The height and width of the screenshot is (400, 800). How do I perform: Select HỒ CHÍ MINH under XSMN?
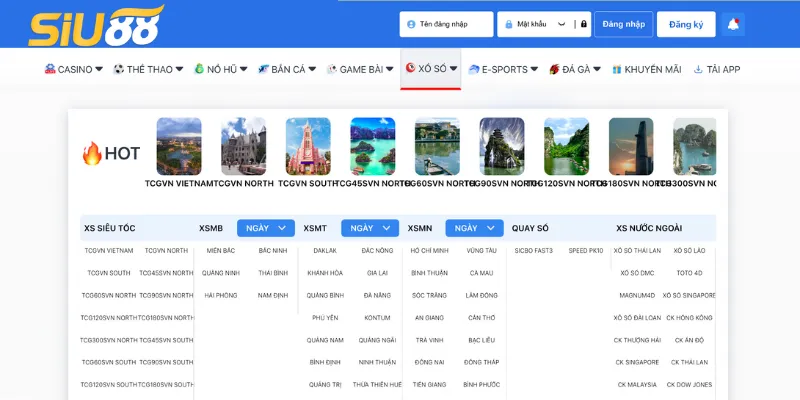coord(430,251)
